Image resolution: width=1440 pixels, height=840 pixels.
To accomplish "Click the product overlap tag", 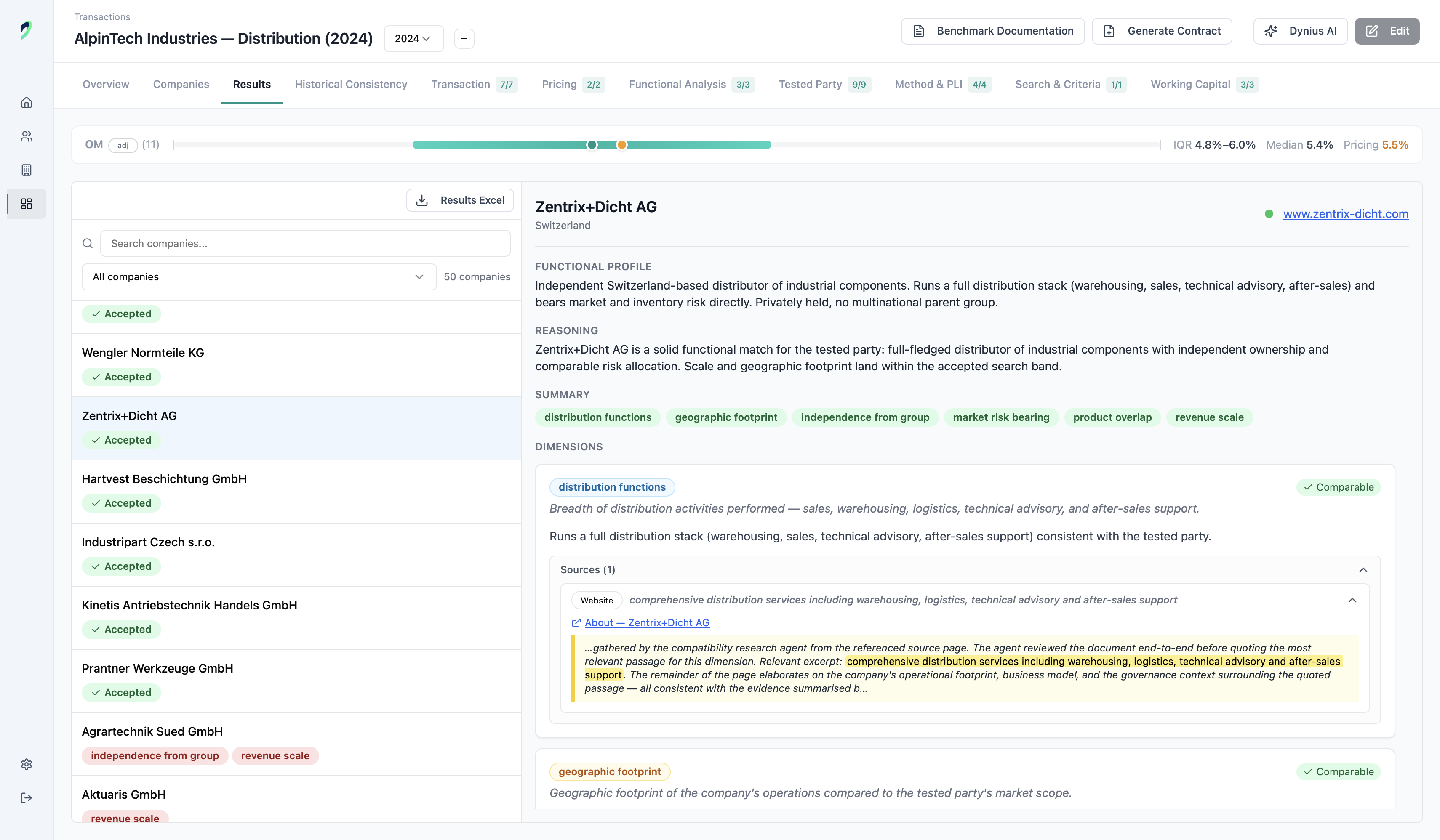I will click(1112, 417).
